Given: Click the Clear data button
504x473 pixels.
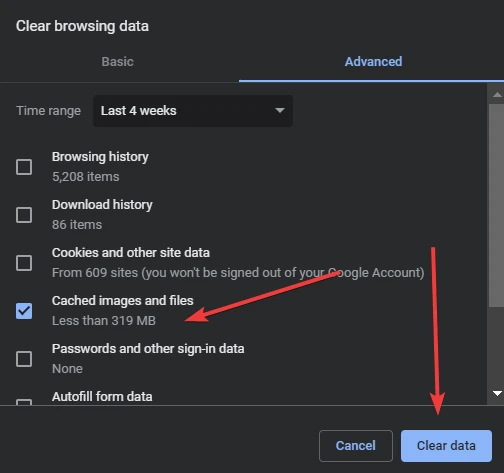Looking at the screenshot, I should pyautogui.click(x=446, y=446).
